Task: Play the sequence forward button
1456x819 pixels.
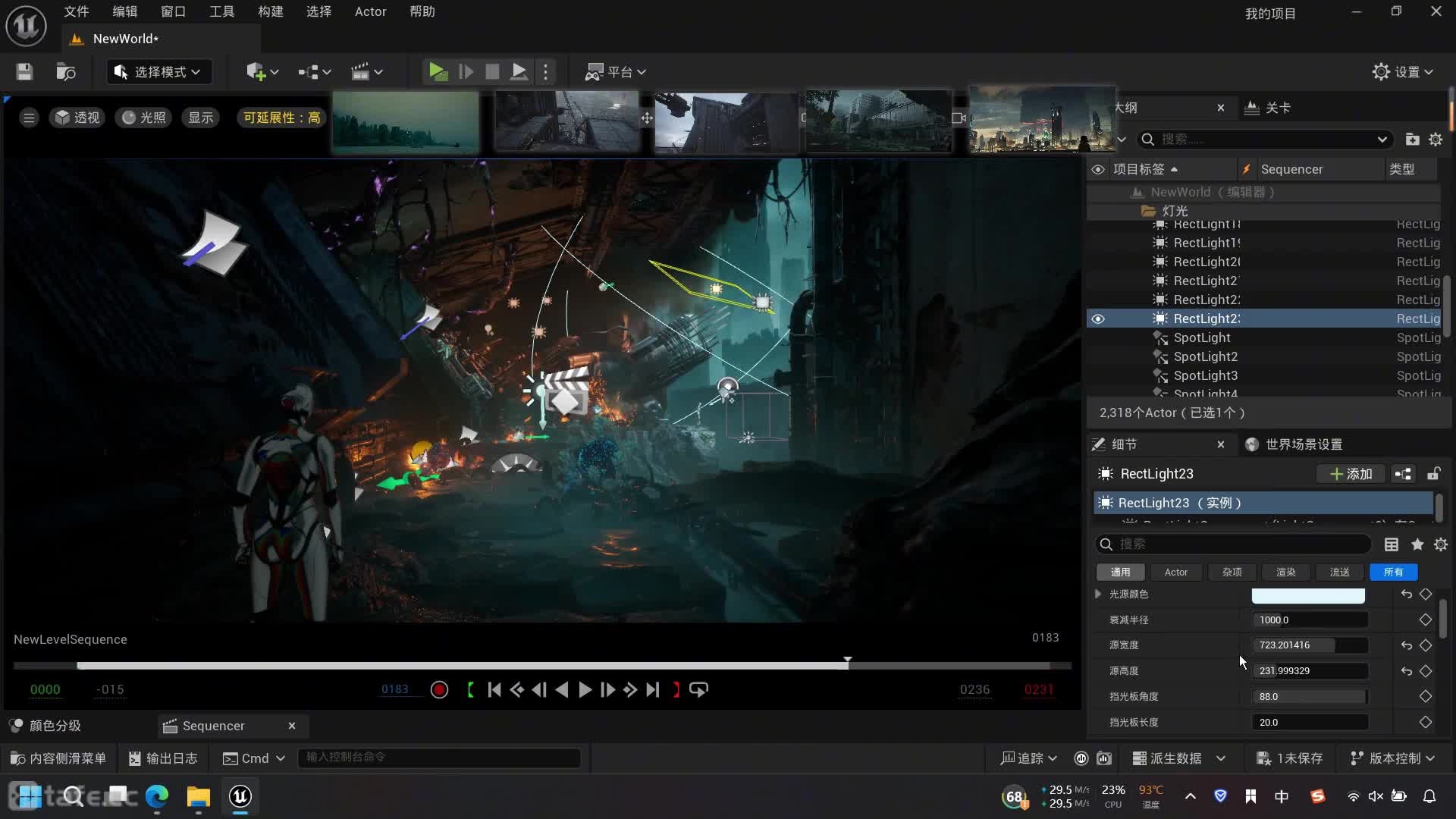Action: [x=585, y=690]
